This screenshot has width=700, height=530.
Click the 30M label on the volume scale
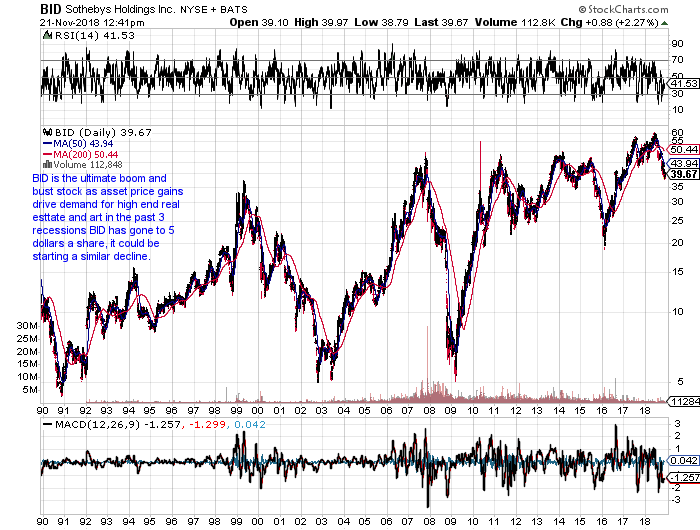click(27, 326)
